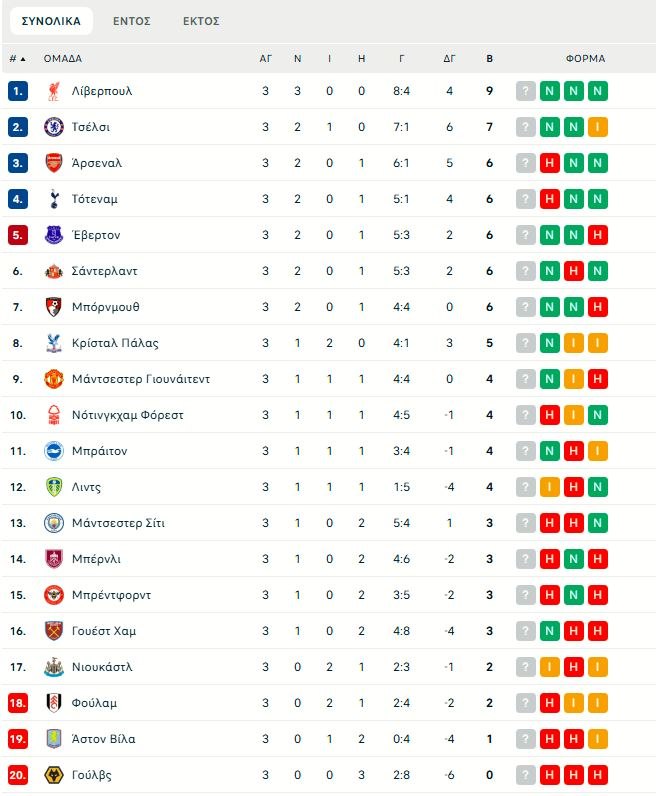This screenshot has width=656, height=796.
Task: Click Chelsea's orange draw form badge
Action: click(x=597, y=127)
